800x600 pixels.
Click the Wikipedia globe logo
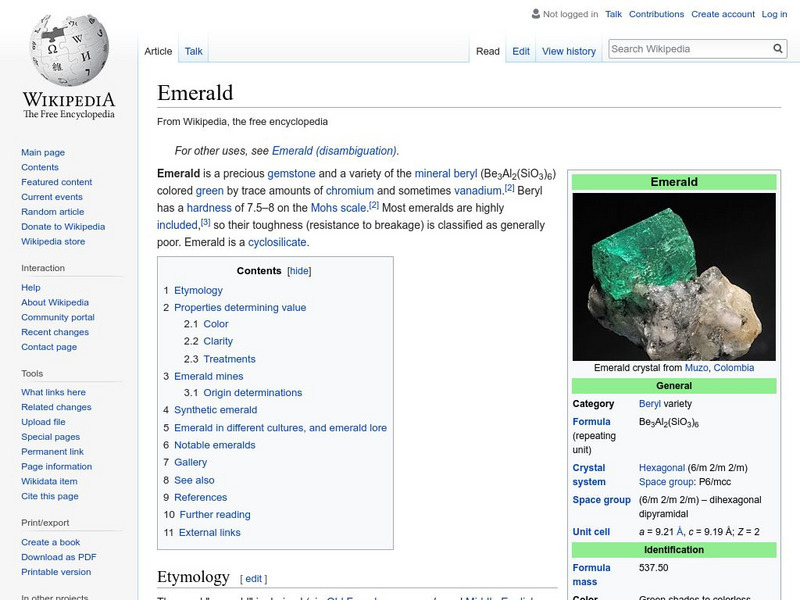(x=69, y=50)
